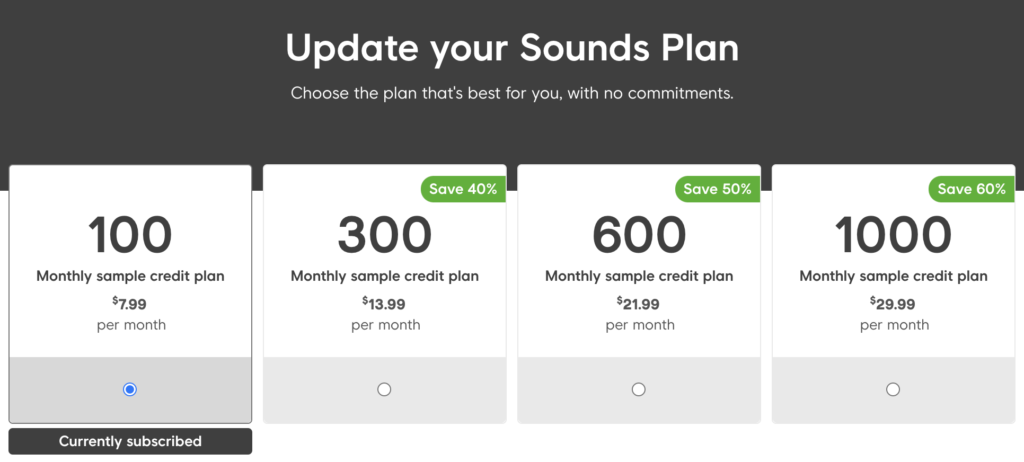
Task: Click the Update your Sounds Plan heading
Action: point(512,47)
